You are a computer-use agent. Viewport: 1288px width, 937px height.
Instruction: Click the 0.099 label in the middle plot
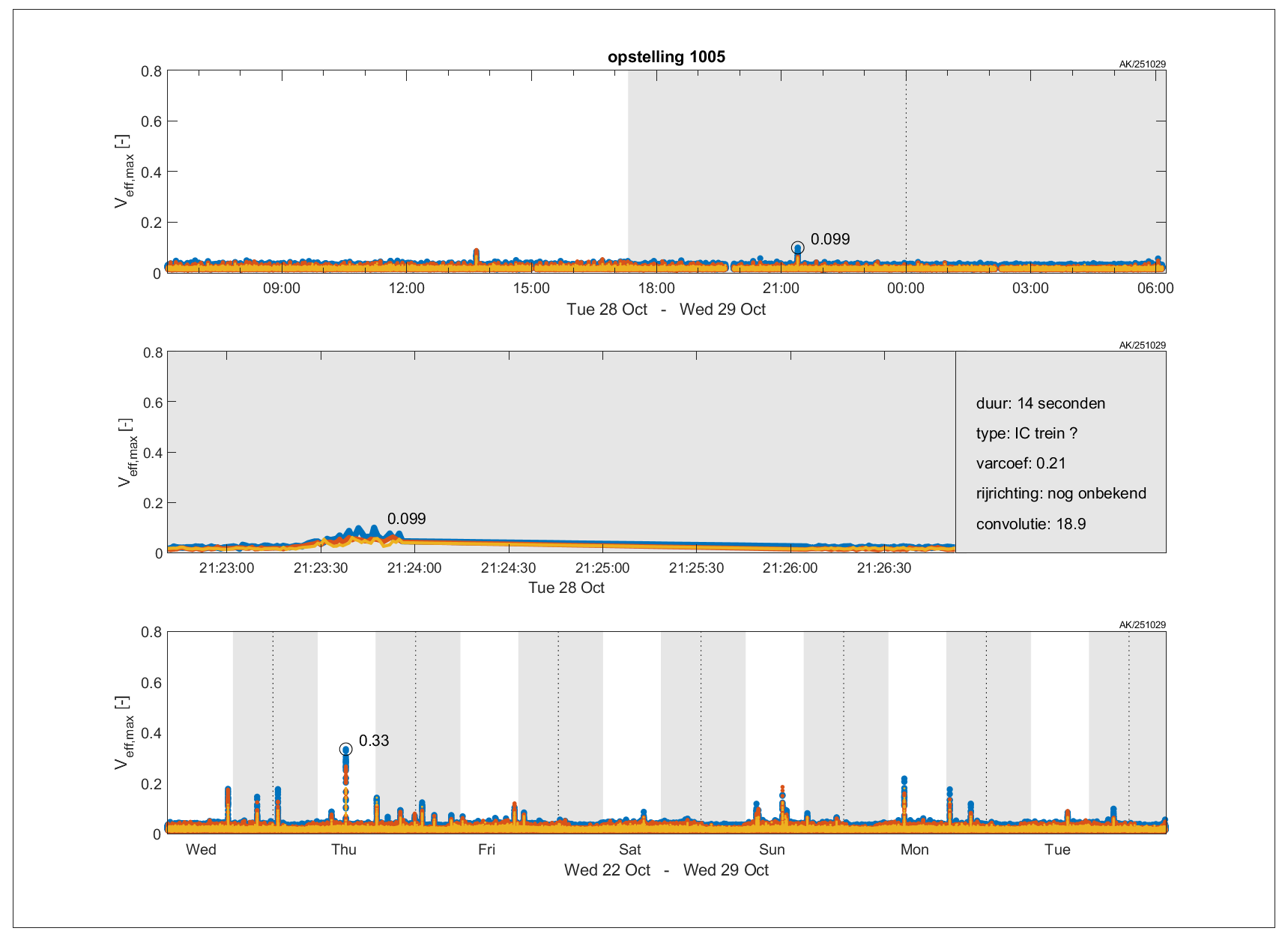click(x=406, y=519)
